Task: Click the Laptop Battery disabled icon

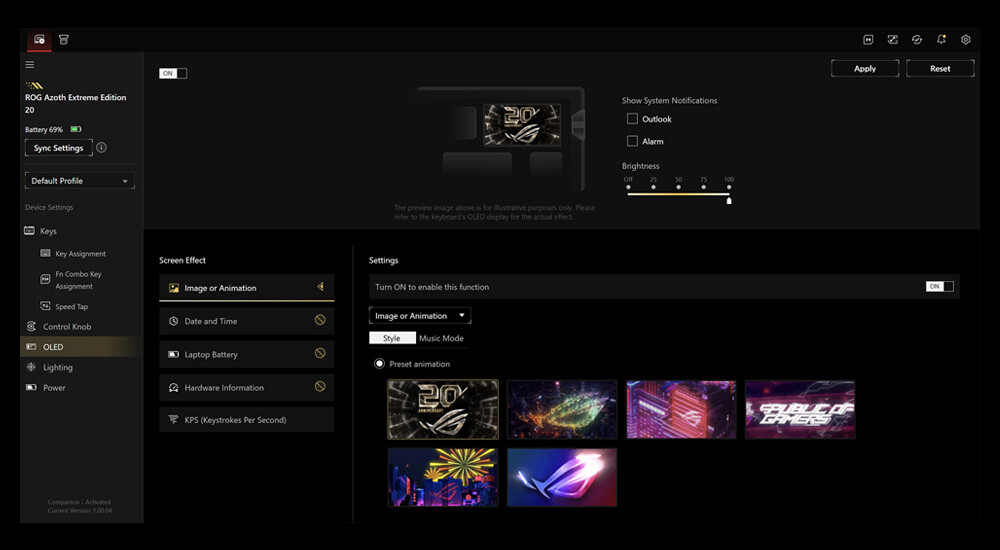Action: [x=320, y=353]
